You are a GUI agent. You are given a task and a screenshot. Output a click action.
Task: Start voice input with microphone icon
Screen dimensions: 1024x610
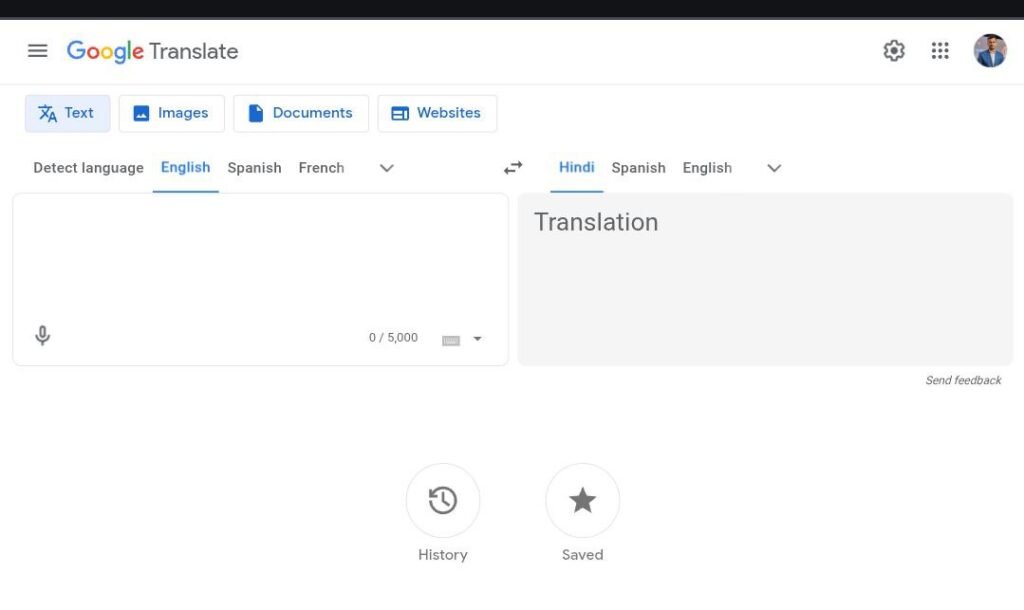point(42,336)
